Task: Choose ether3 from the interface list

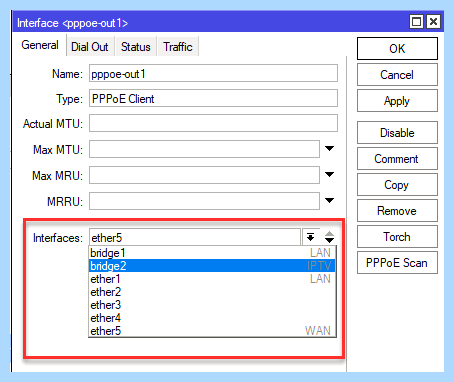Action: pyautogui.click(x=212, y=305)
